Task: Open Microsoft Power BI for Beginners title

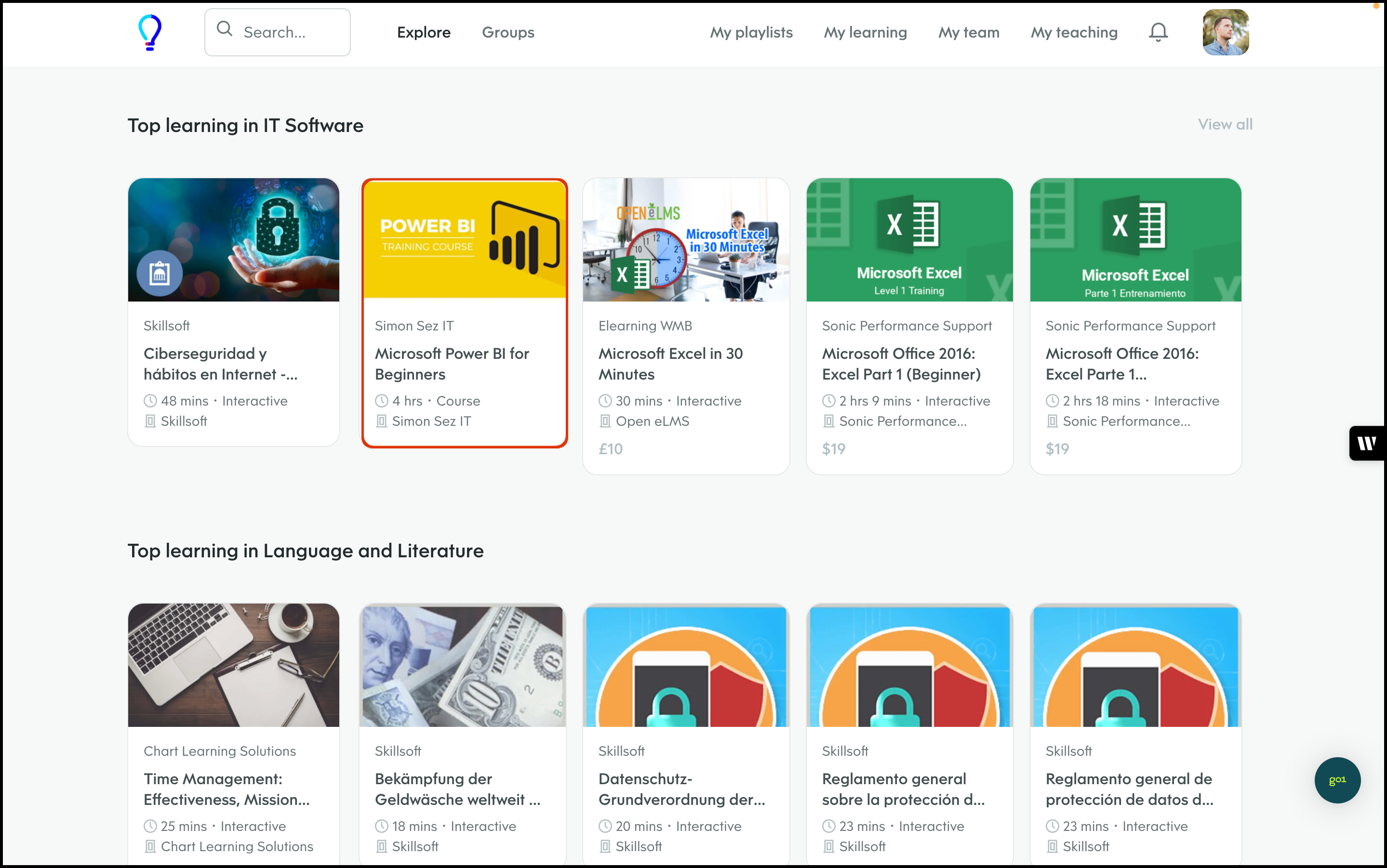Action: [452, 364]
